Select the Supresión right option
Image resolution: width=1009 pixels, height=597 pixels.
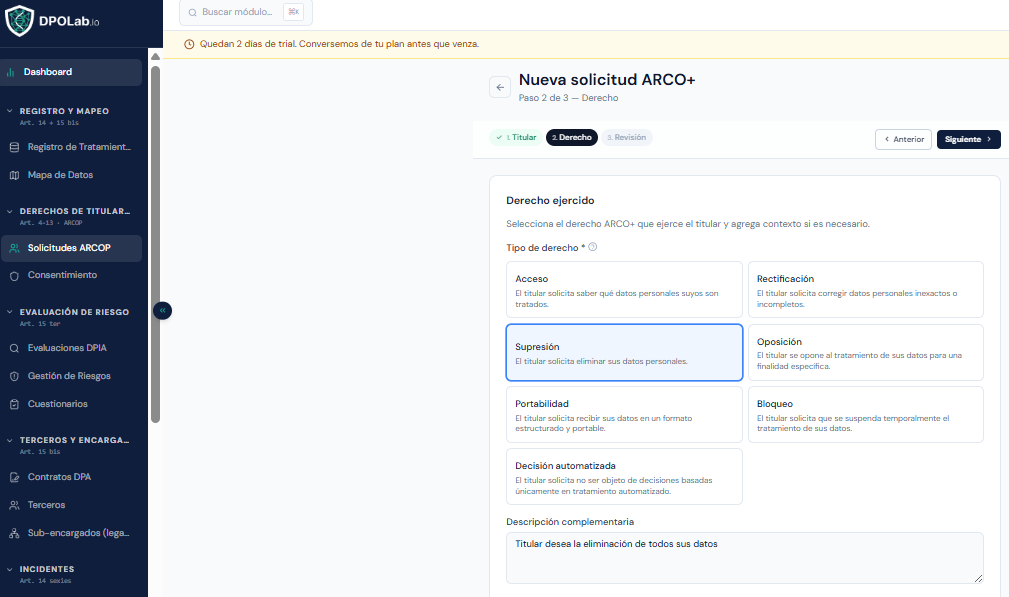[x=624, y=353]
